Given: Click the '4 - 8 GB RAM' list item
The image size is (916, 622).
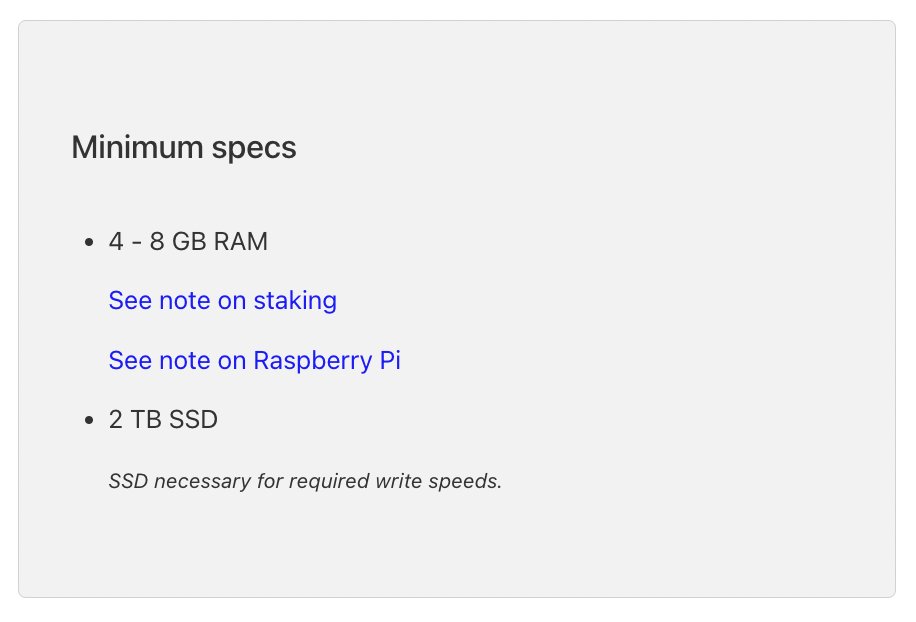Looking at the screenshot, I should coord(188,242).
